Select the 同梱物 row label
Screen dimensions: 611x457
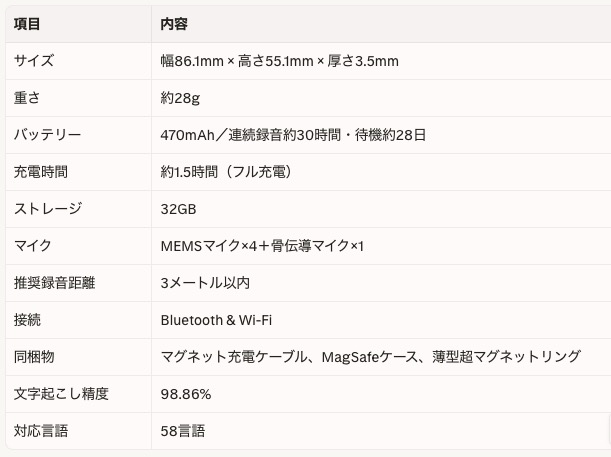click(x=34, y=357)
